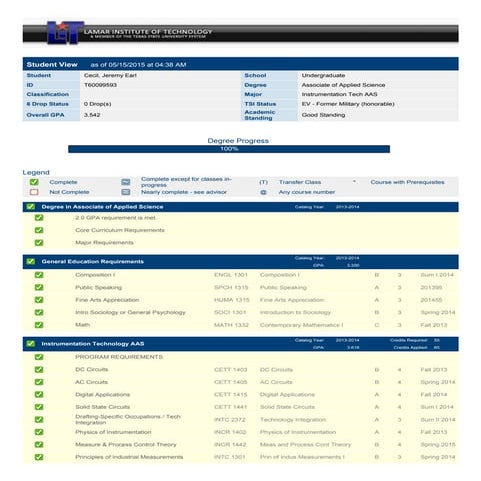Click checkmark beside Intro Sociology or General Psychology
481x481 pixels.
click(x=39, y=312)
